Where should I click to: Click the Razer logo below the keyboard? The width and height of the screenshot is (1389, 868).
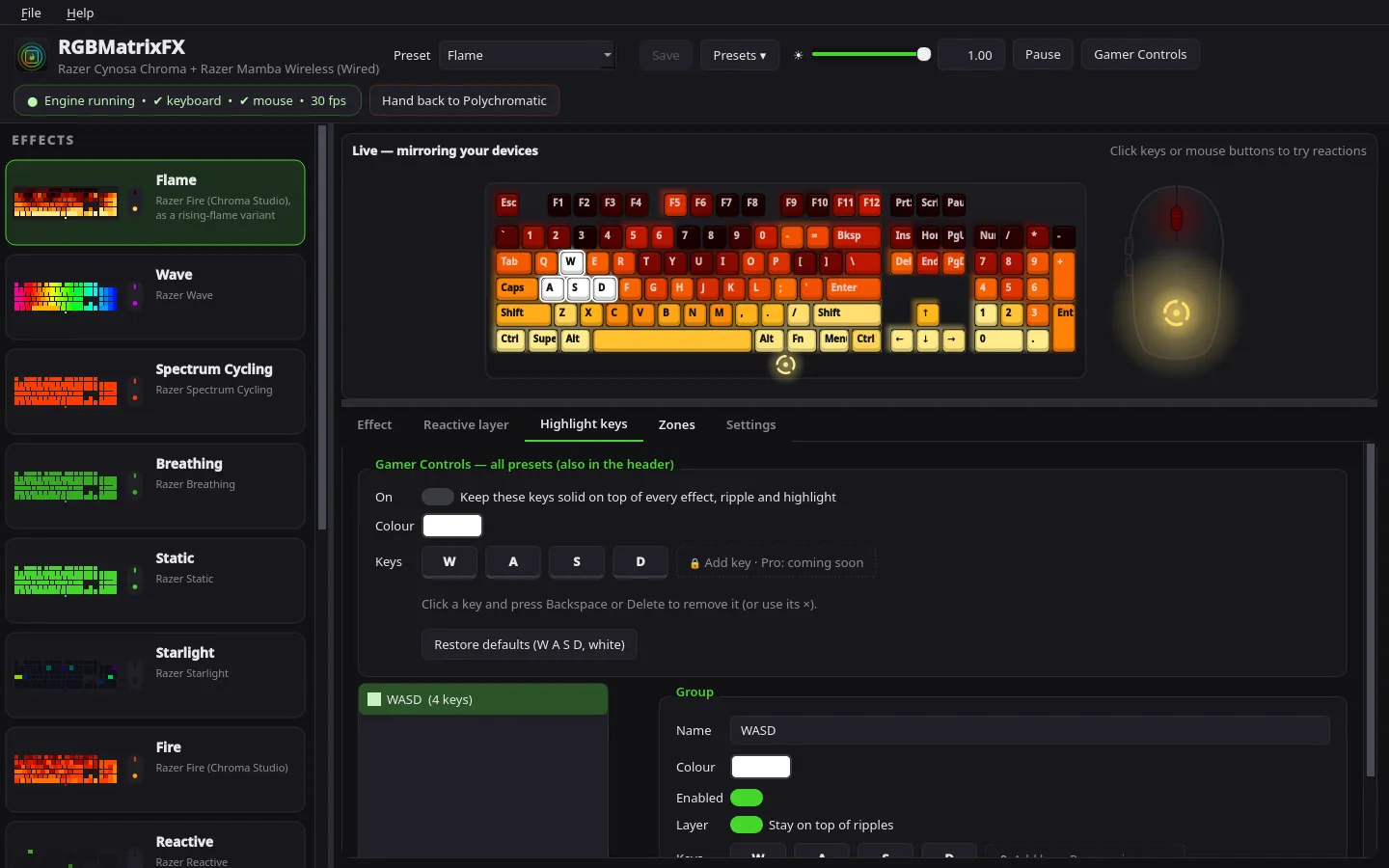(785, 365)
